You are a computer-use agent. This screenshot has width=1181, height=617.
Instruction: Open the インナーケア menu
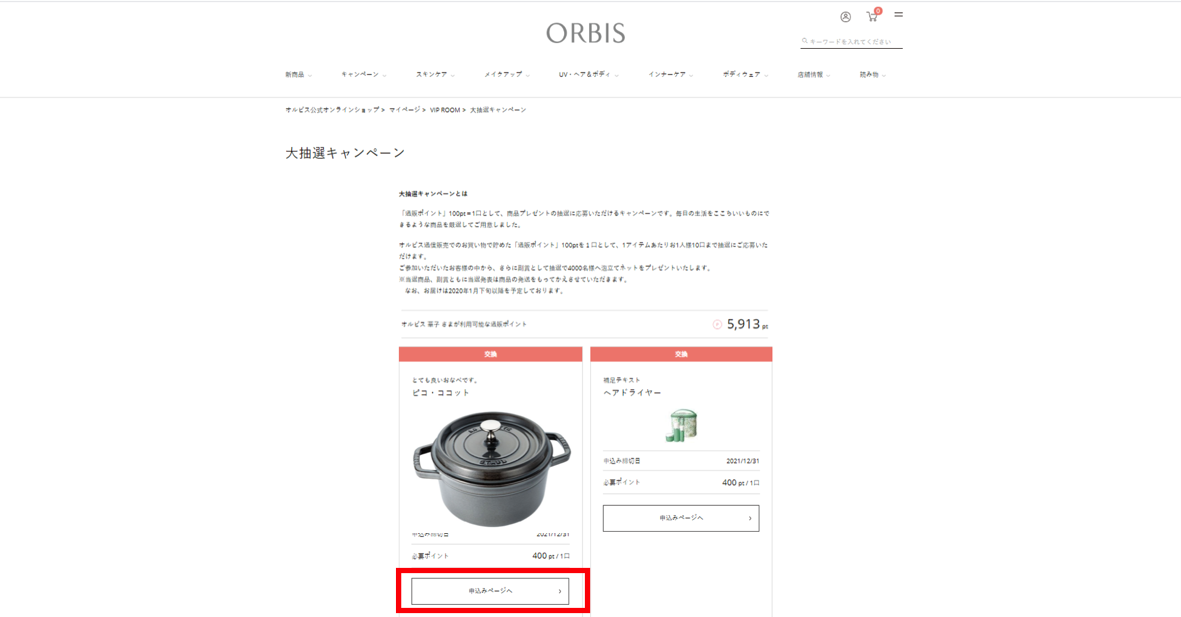tap(670, 75)
